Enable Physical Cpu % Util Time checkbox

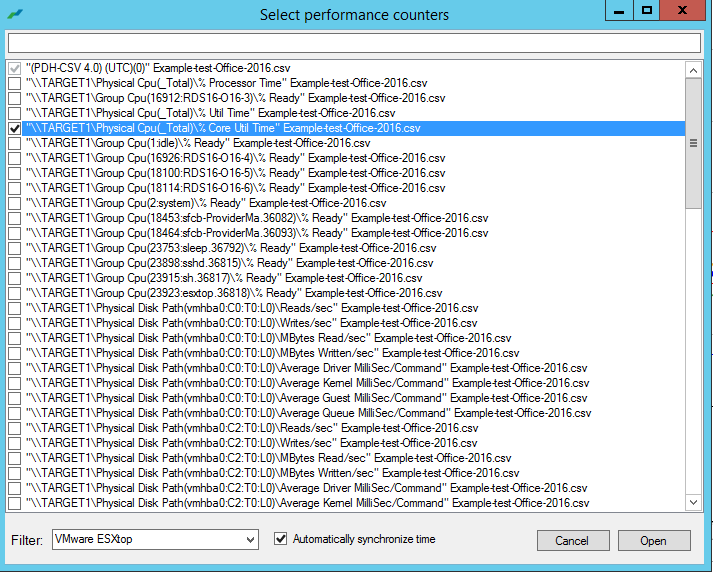(x=15, y=113)
